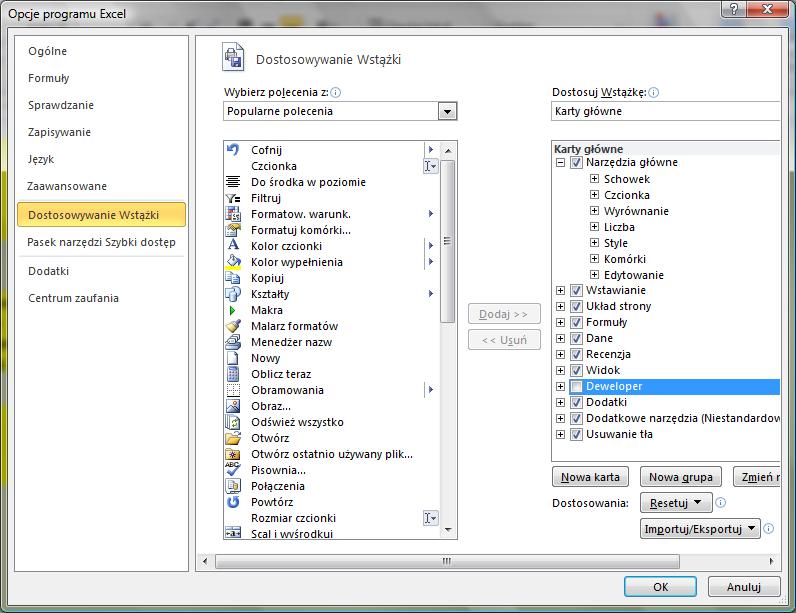Switch to the Formuły options category
This screenshot has width=796, height=613.
coord(48,78)
